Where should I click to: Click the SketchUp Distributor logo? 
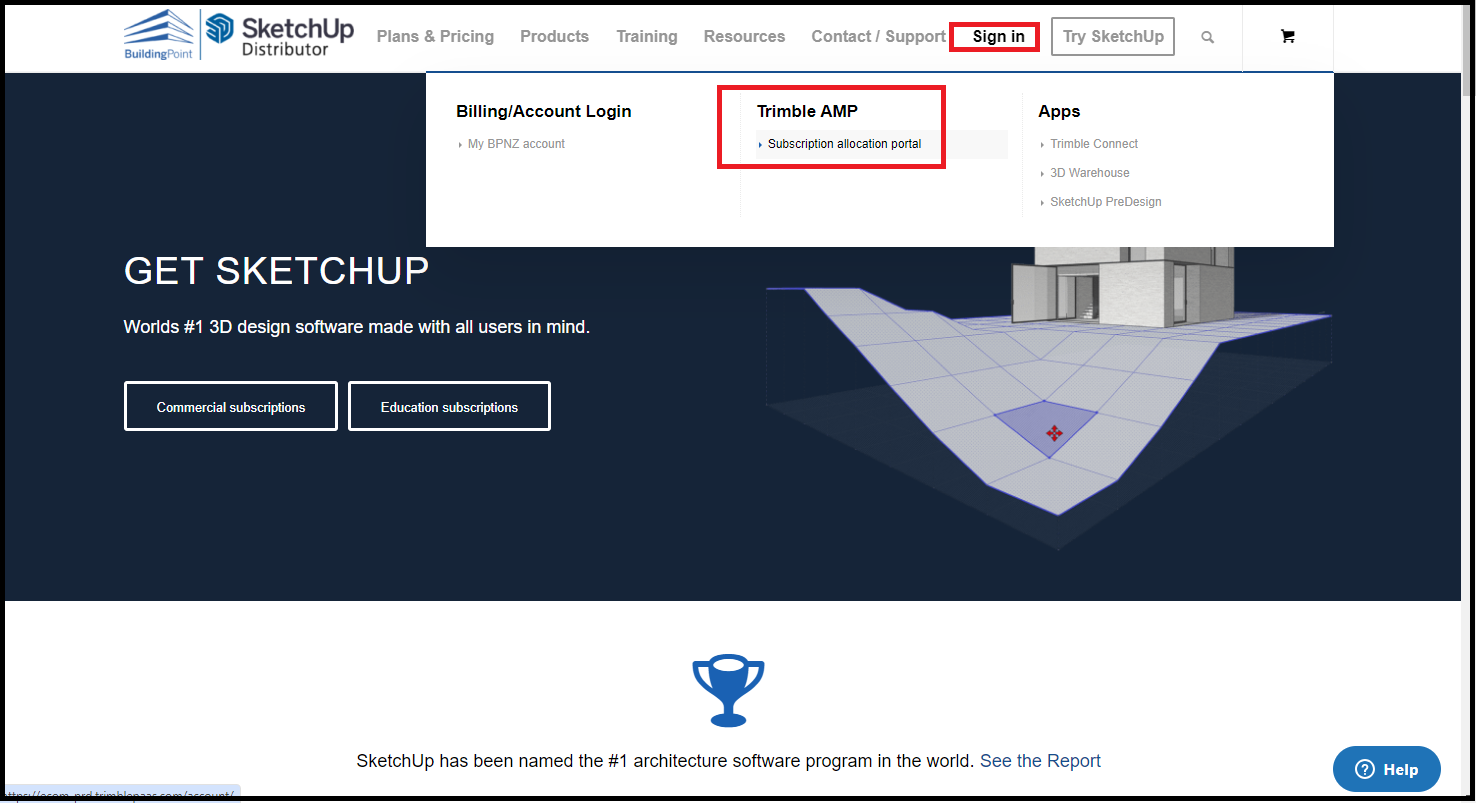coord(280,35)
